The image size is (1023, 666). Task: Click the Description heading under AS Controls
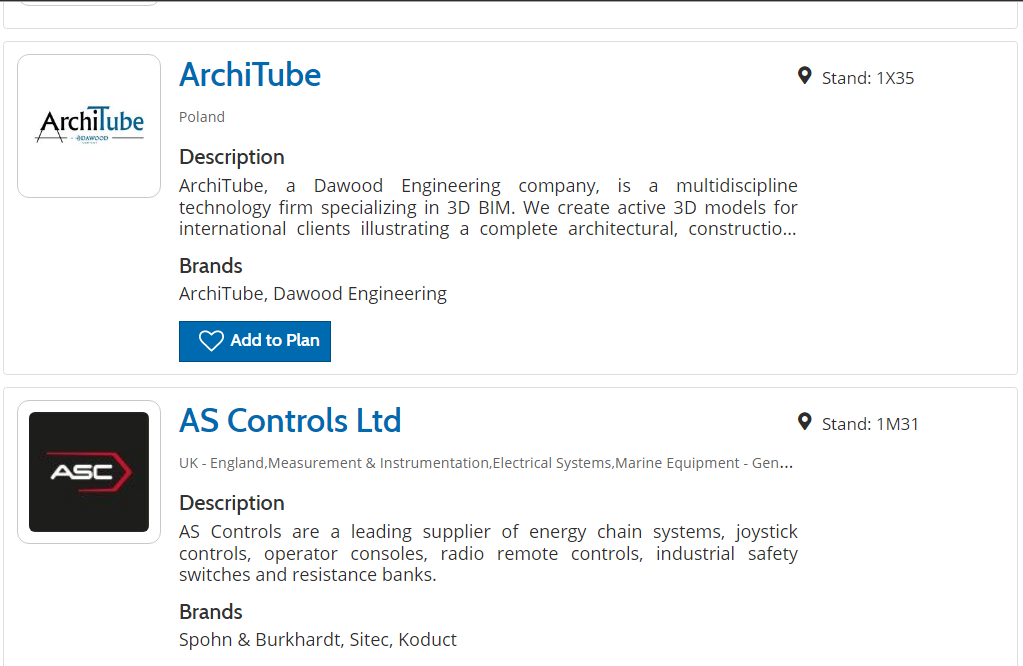pos(232,503)
